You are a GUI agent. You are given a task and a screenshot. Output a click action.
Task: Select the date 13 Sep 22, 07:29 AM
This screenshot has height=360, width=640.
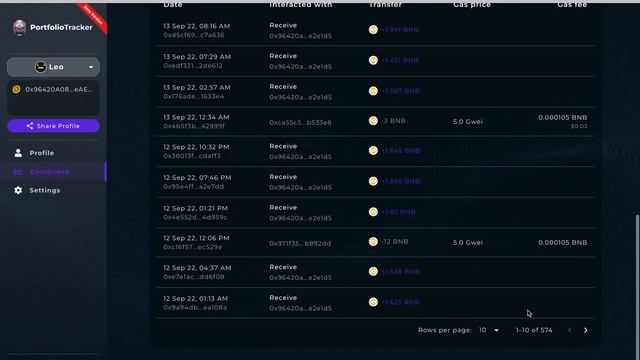click(197, 57)
